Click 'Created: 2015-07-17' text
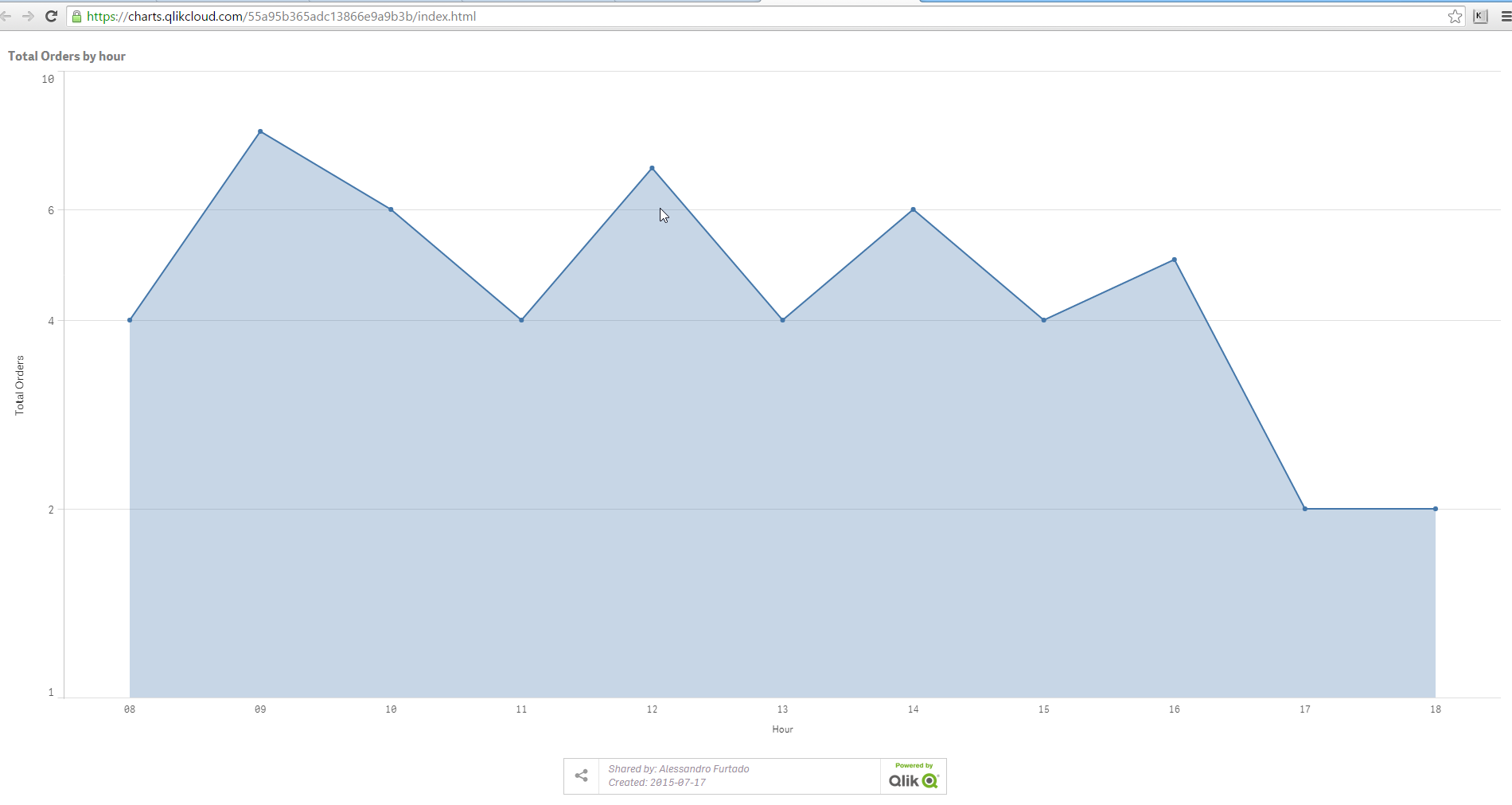The image size is (1512, 805). click(657, 783)
